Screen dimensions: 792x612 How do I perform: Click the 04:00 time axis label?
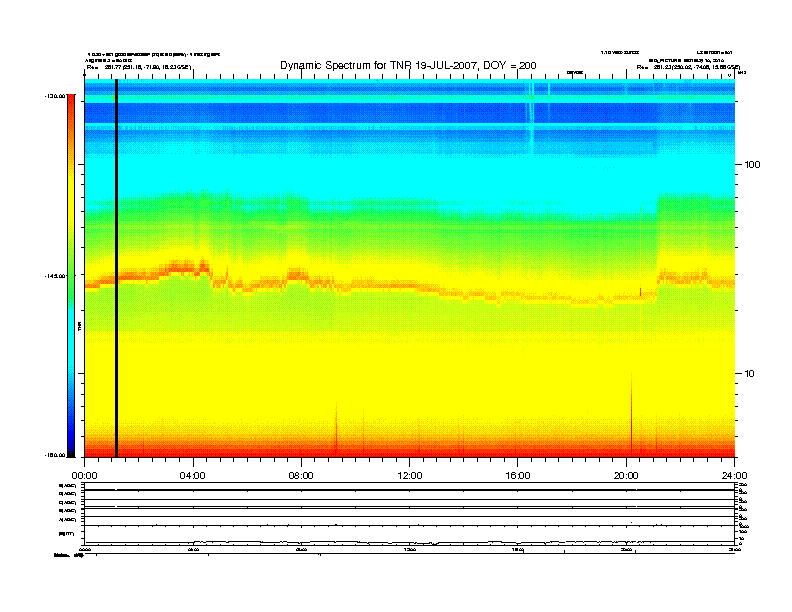192,476
